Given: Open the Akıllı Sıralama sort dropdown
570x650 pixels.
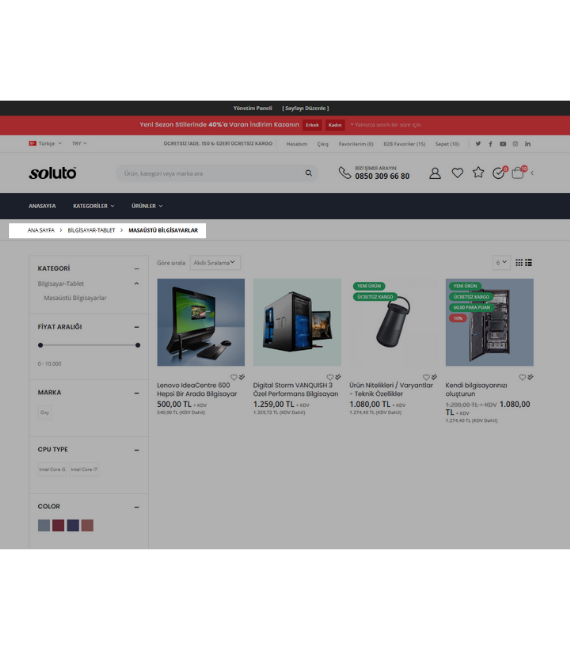Looking at the screenshot, I should tap(215, 263).
